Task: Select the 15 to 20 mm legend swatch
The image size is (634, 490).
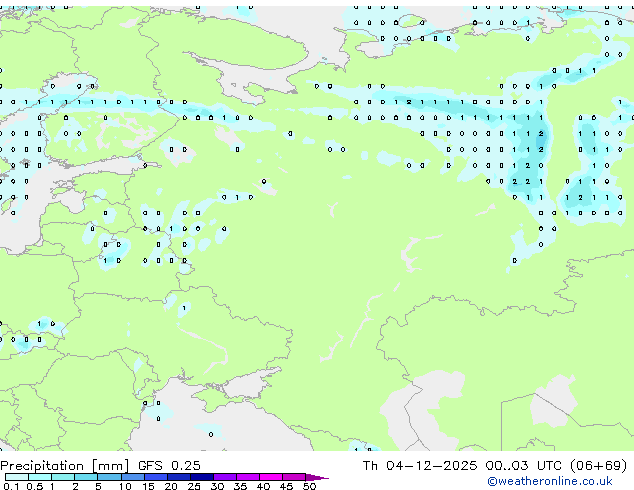Action: (156, 477)
